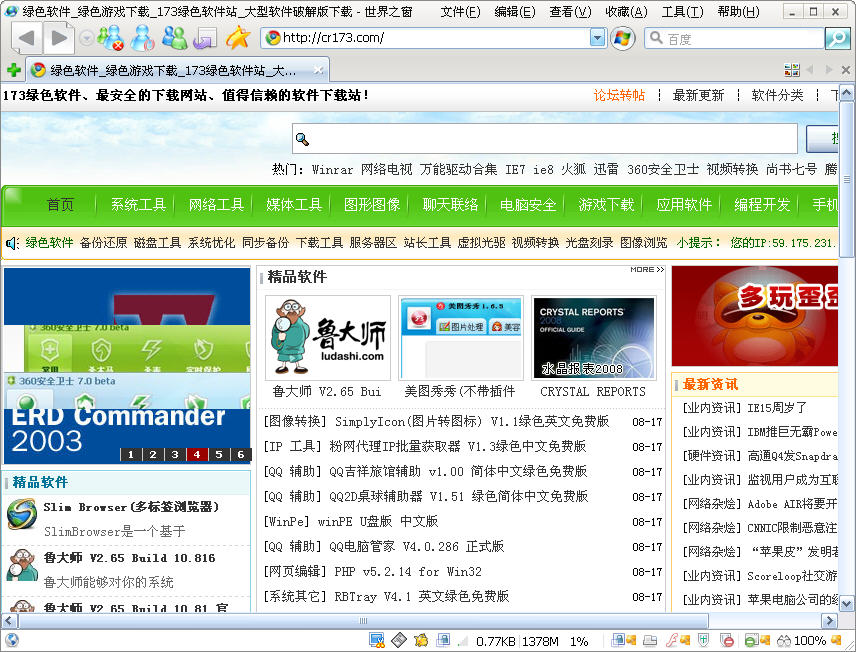This screenshot has height=652, width=856.
Task: Click the round Windows logo button
Action: pyautogui.click(x=622, y=38)
